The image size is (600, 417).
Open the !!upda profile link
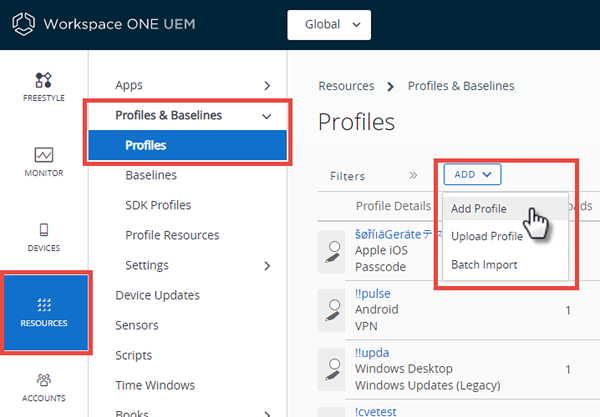372,353
